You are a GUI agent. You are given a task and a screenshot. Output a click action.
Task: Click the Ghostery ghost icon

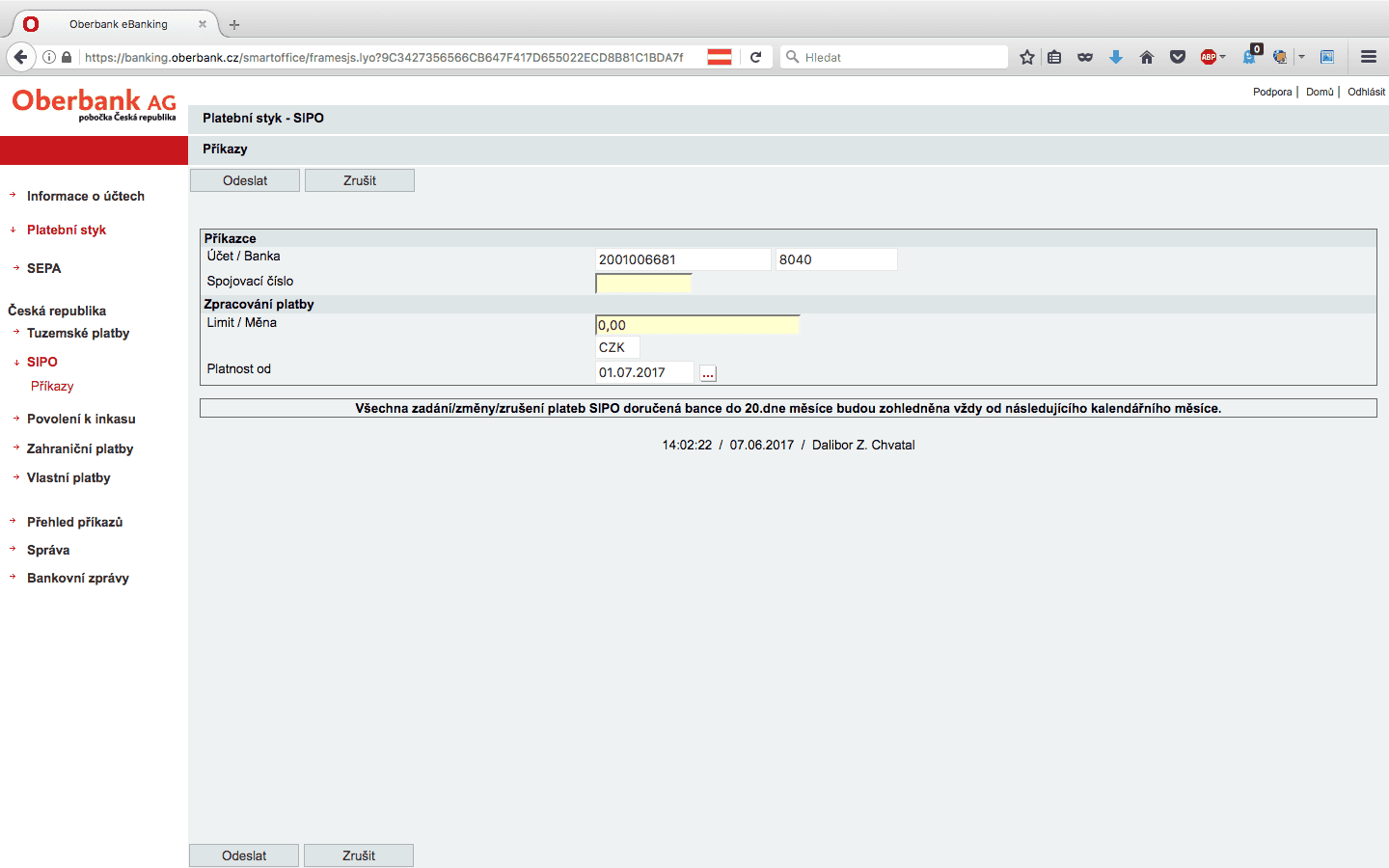(x=1250, y=56)
